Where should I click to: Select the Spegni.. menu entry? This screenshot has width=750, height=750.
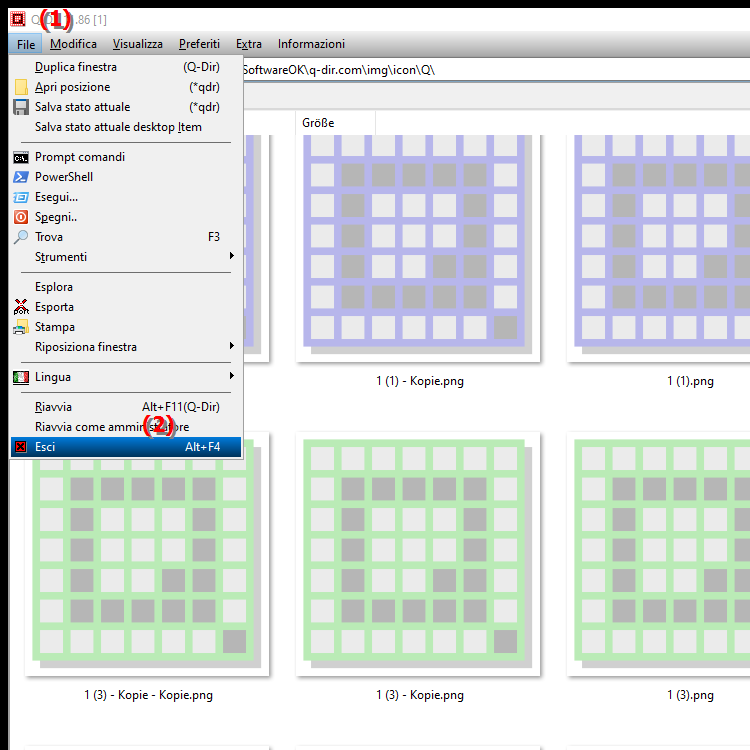[126, 217]
